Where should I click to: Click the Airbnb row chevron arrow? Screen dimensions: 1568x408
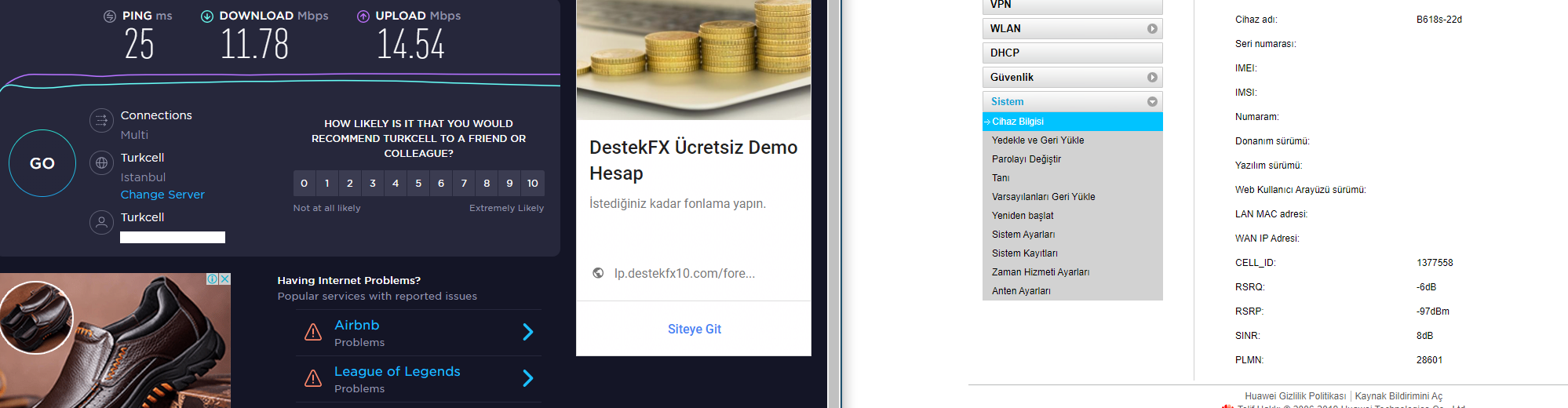(x=528, y=332)
